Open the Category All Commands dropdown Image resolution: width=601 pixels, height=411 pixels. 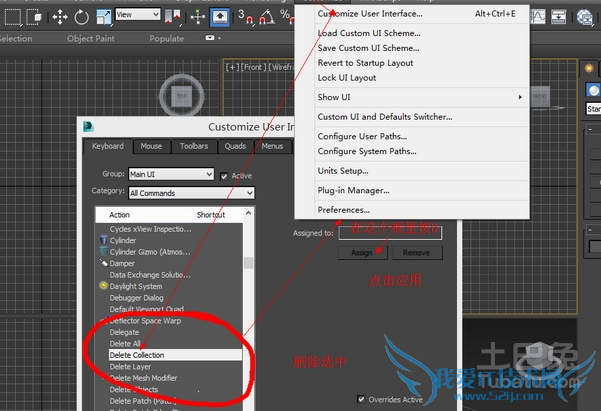[191, 193]
